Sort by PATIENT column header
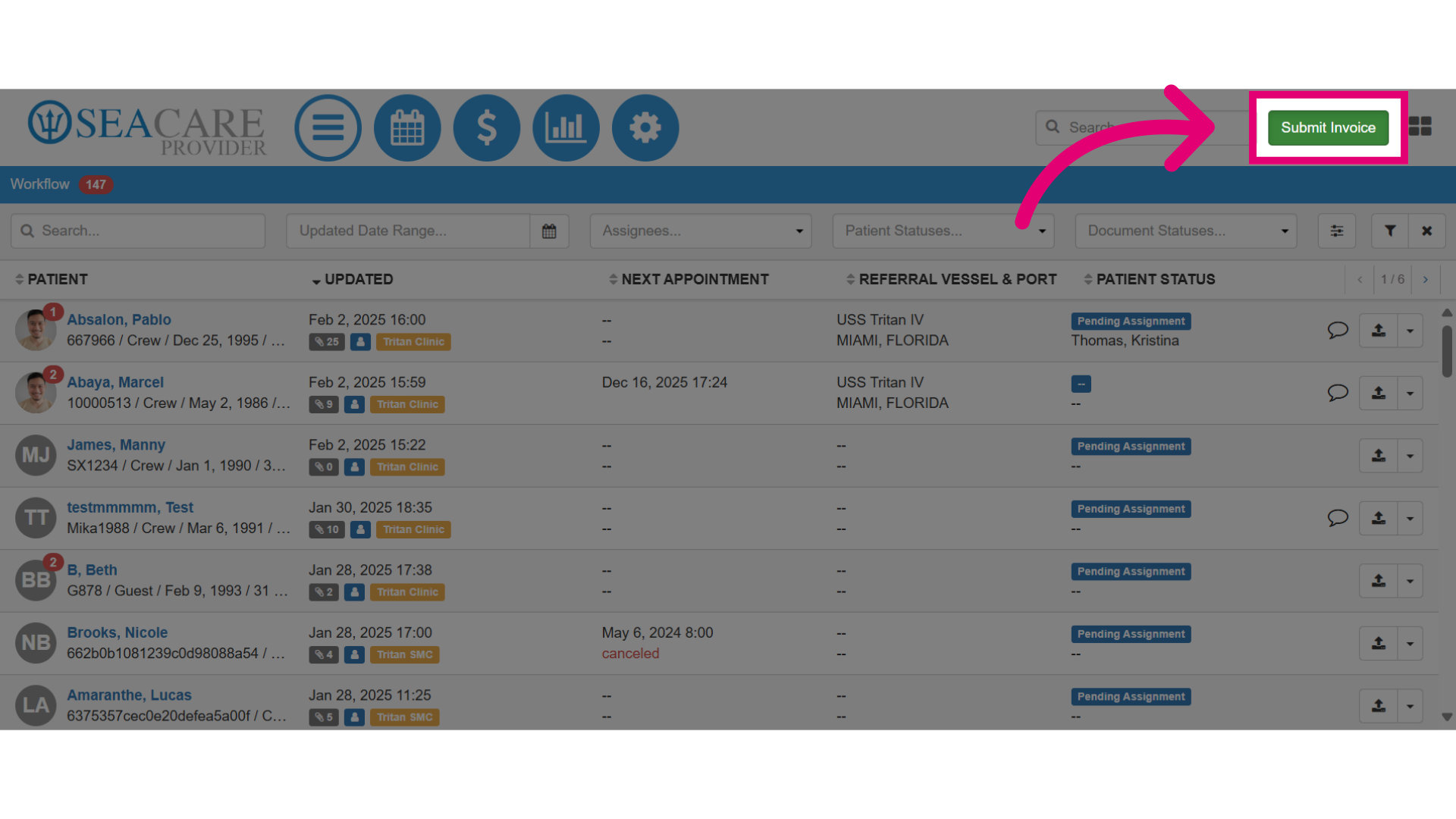 (52, 279)
